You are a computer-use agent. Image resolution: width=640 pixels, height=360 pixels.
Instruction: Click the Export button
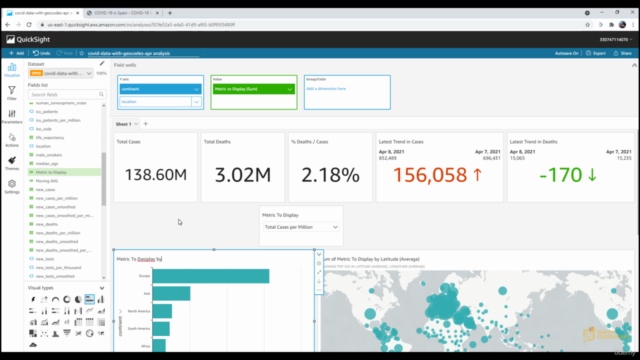[x=596, y=53]
